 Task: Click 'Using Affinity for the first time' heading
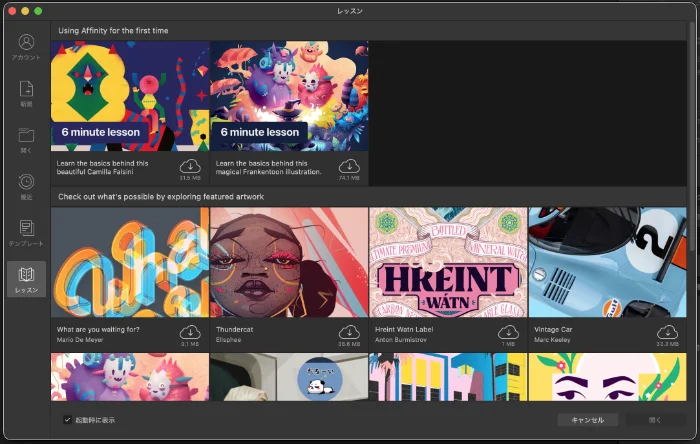coord(113,31)
